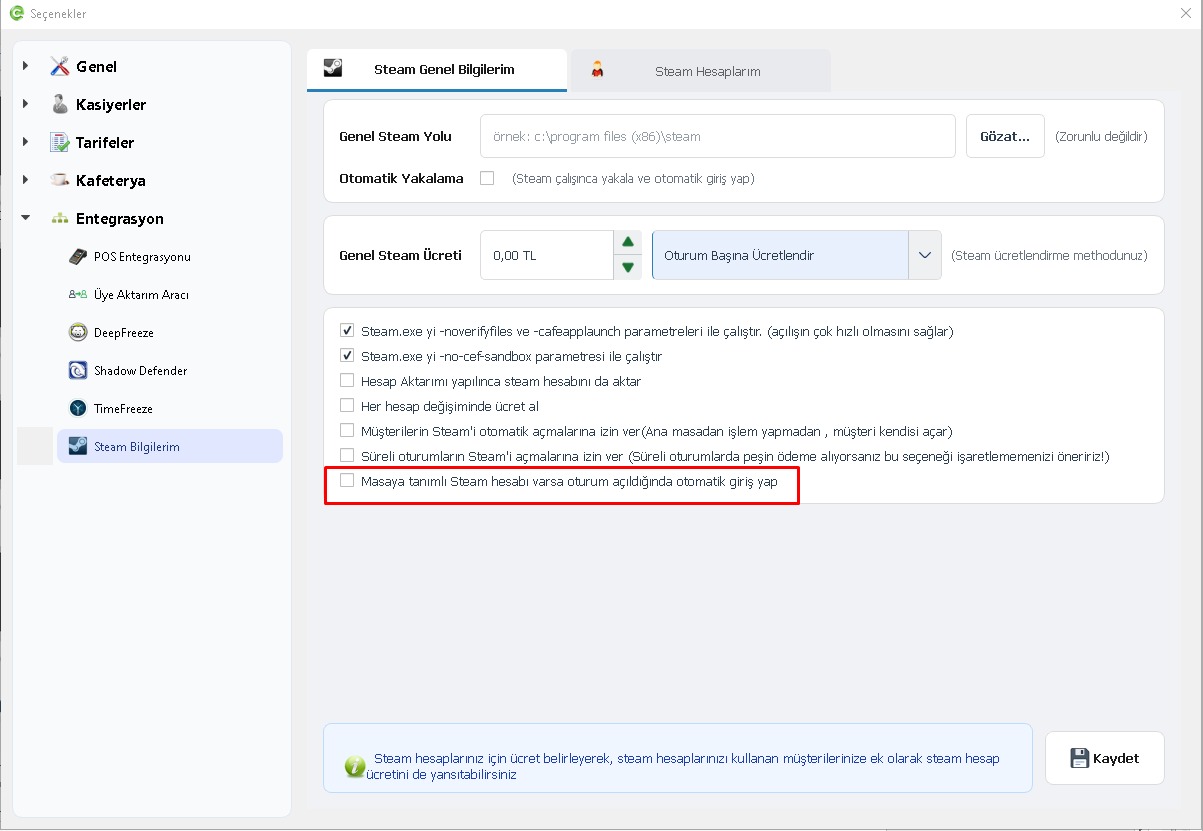
Task: Click the Entegrasyon hierarchy icon
Action: click(59, 219)
